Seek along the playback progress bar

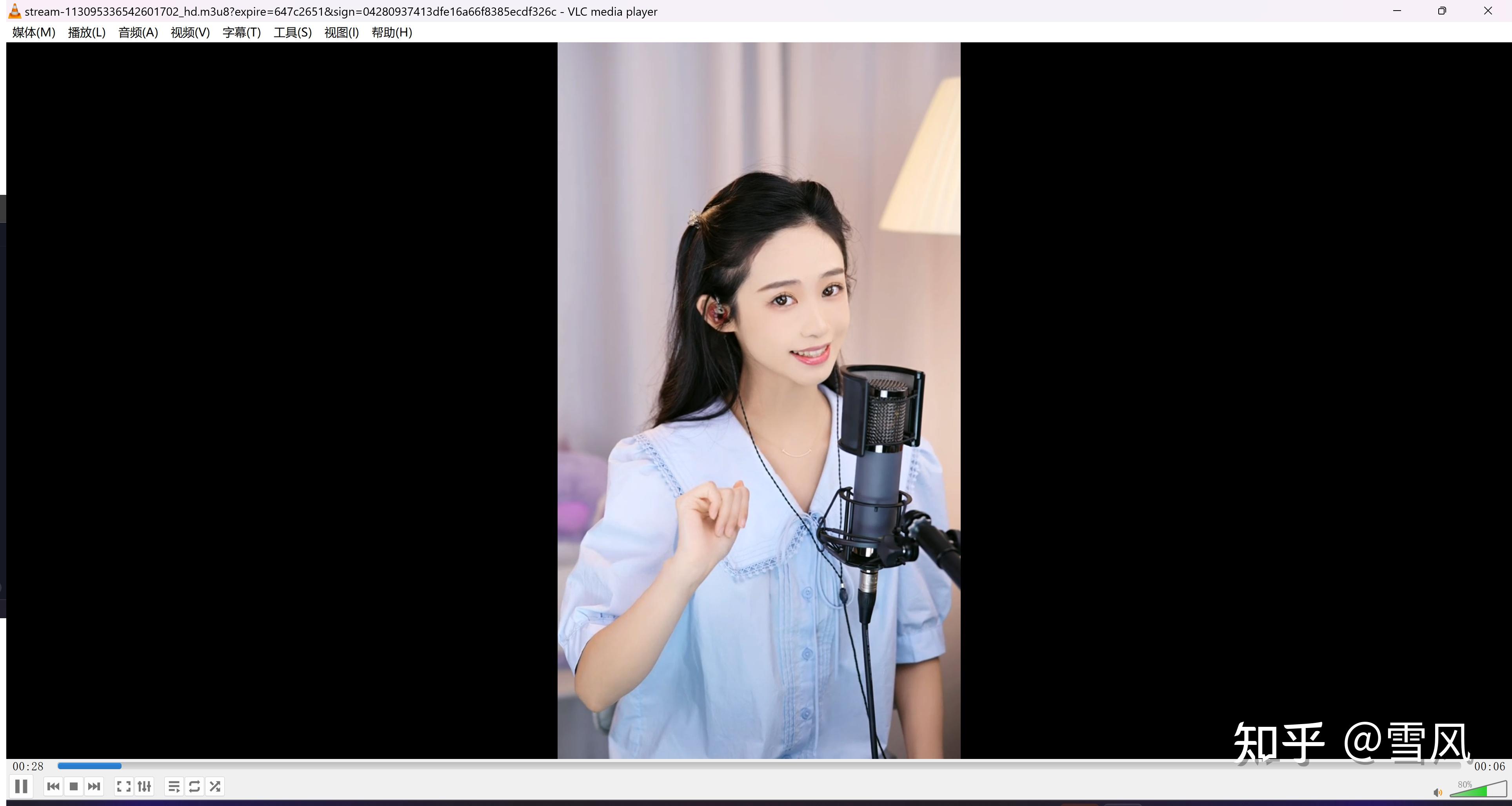click(x=759, y=766)
